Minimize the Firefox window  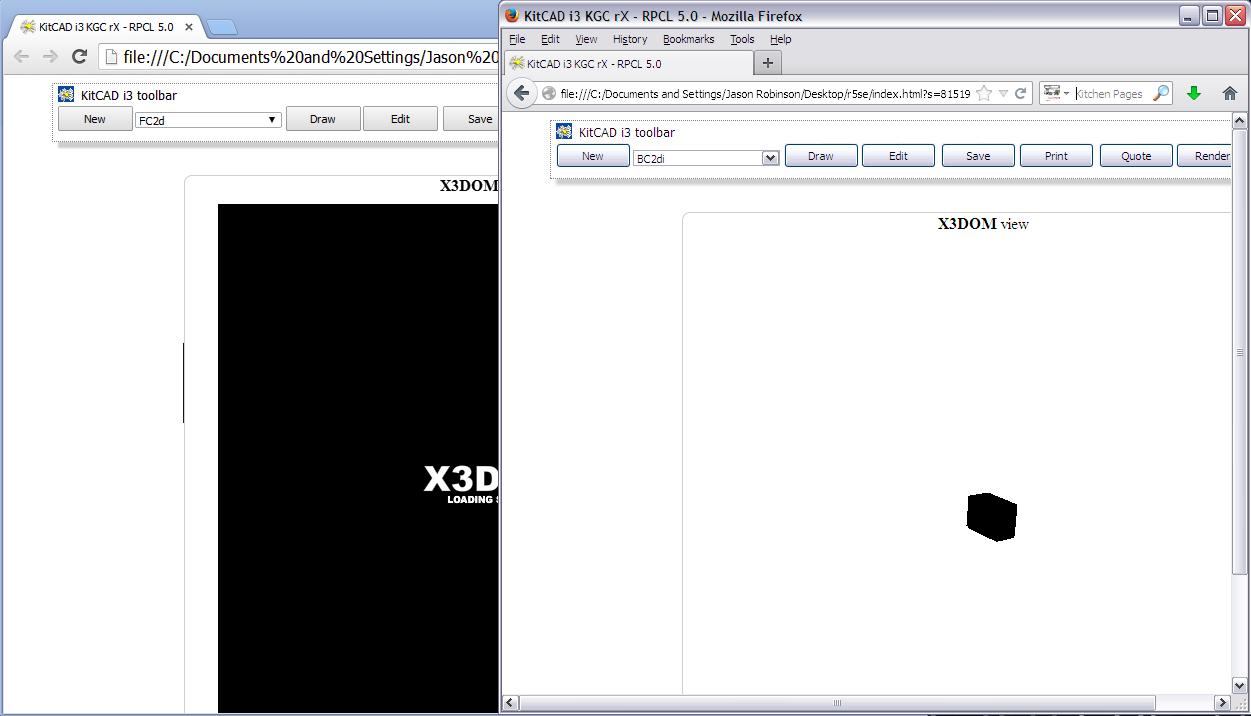coord(1189,15)
